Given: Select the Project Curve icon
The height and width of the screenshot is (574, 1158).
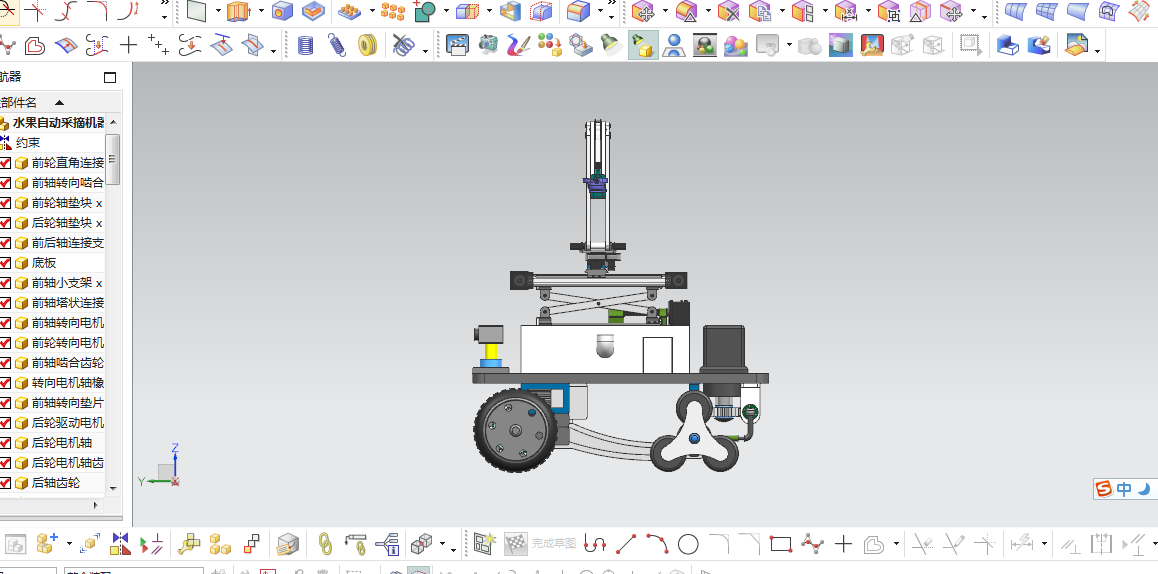Looking at the screenshot, I should tap(222, 46).
